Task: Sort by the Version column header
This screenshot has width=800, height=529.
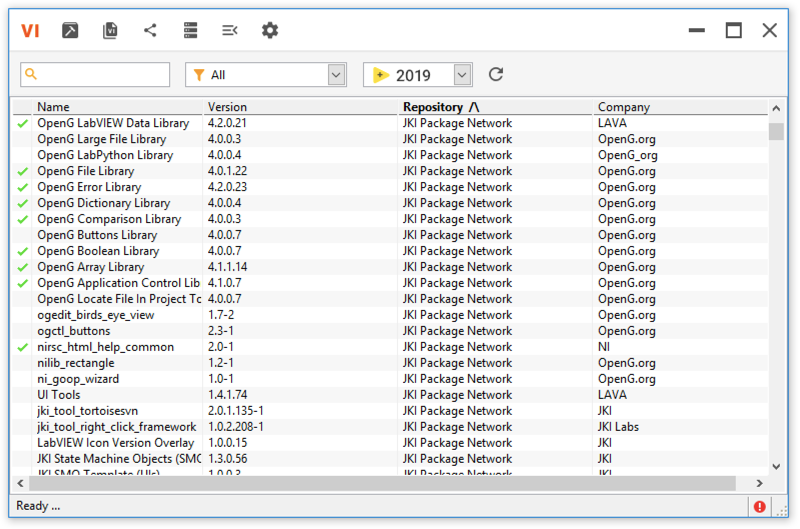Action: point(301,107)
